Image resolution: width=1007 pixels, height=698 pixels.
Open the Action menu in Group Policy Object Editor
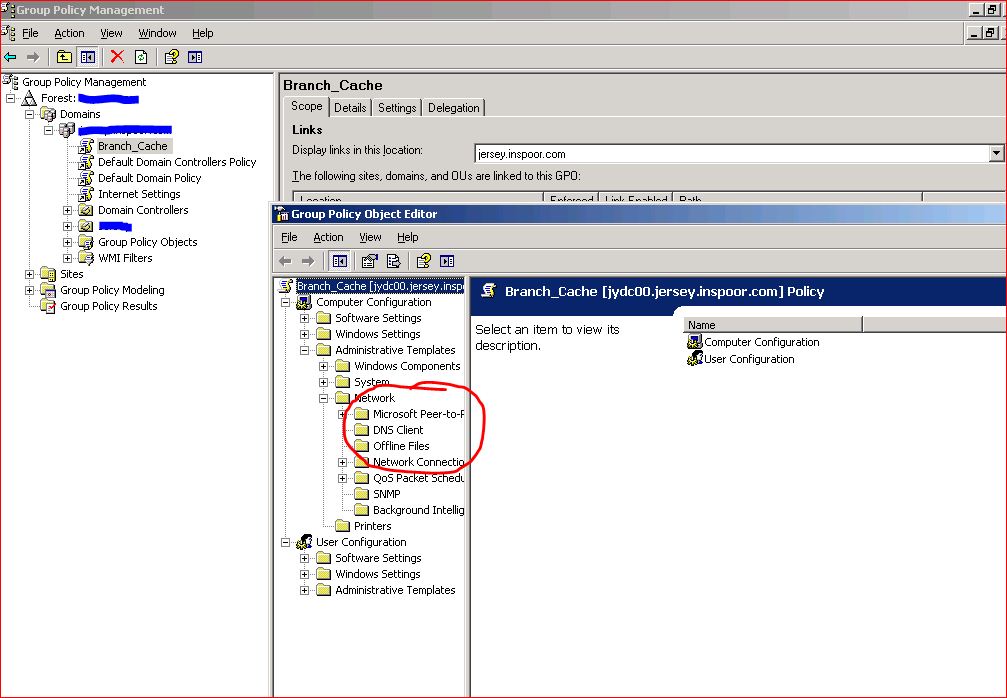coord(328,237)
